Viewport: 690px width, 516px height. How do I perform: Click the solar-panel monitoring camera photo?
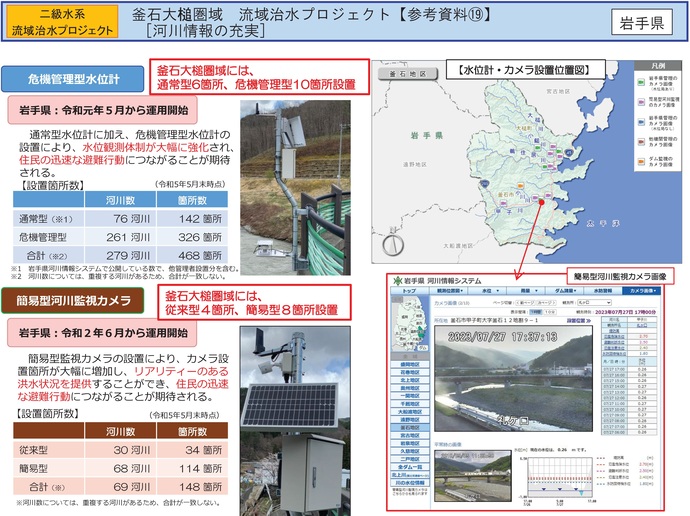[x=295, y=421]
